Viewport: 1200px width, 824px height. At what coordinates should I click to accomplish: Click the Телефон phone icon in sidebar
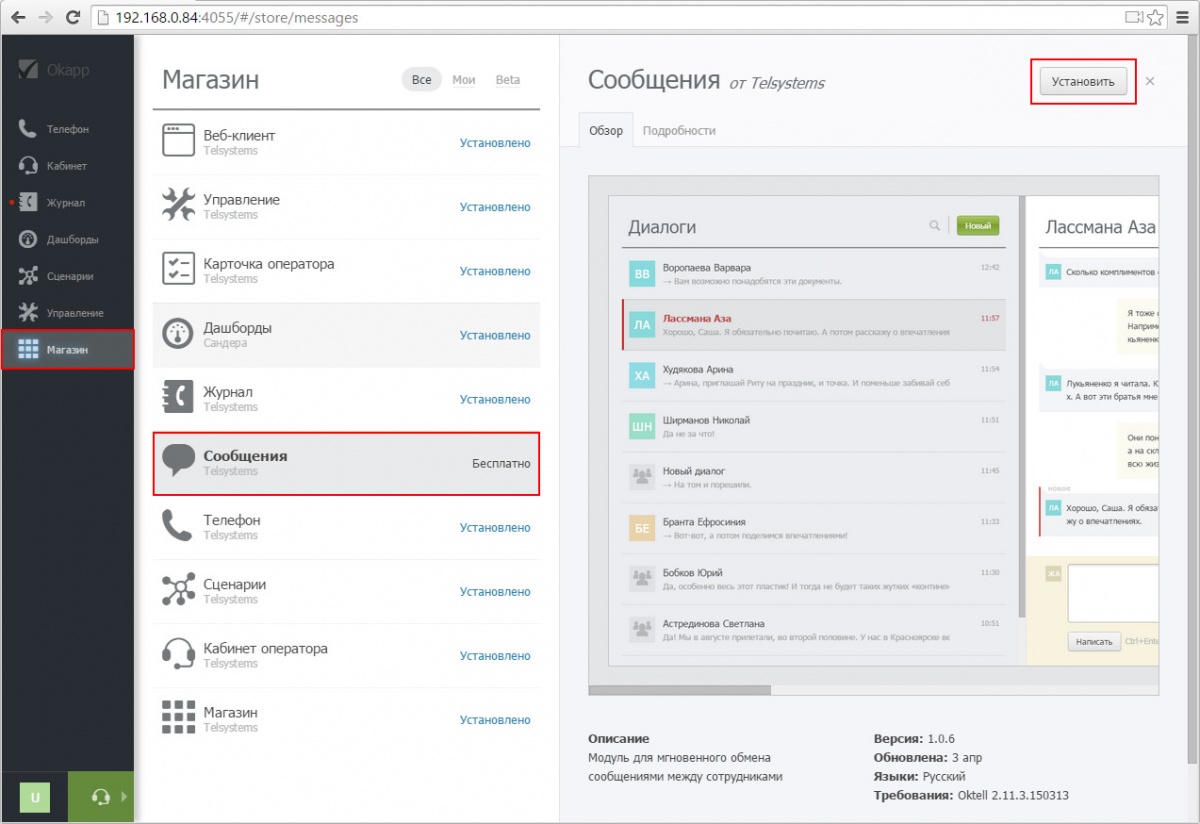29,129
